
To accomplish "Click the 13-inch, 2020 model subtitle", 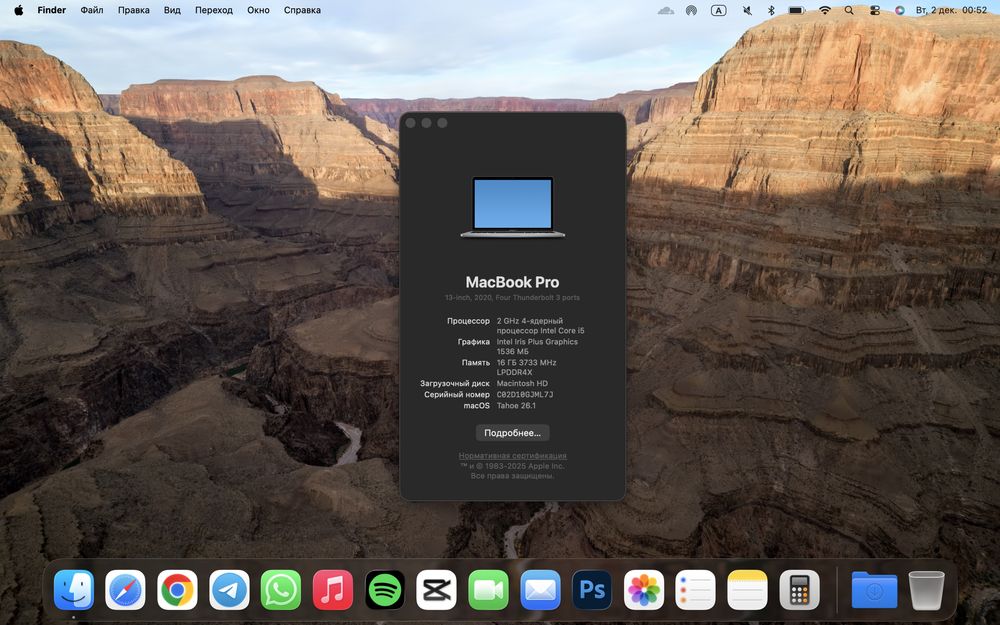I will (x=512, y=297).
